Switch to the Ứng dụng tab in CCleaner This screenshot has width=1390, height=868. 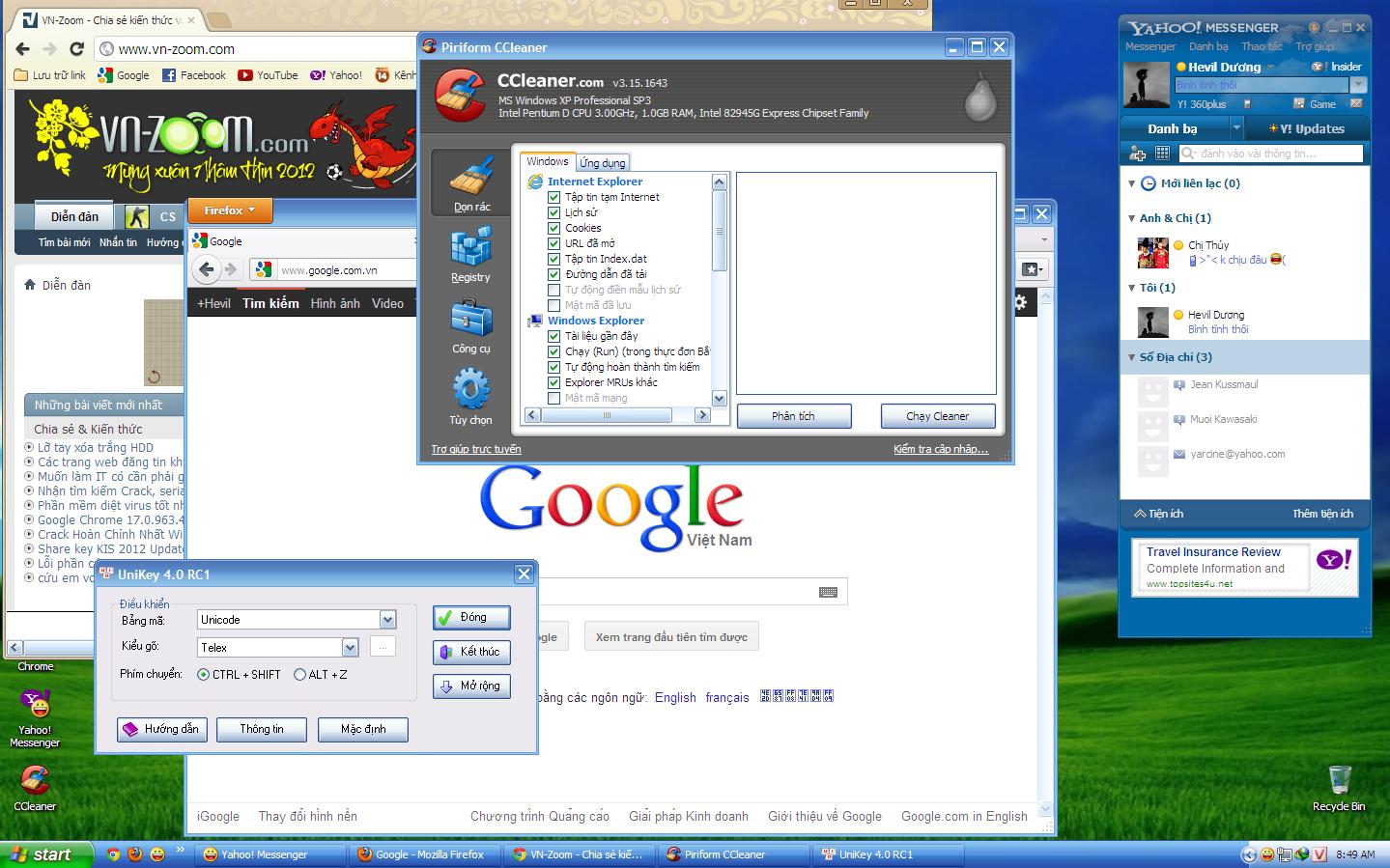pos(603,163)
